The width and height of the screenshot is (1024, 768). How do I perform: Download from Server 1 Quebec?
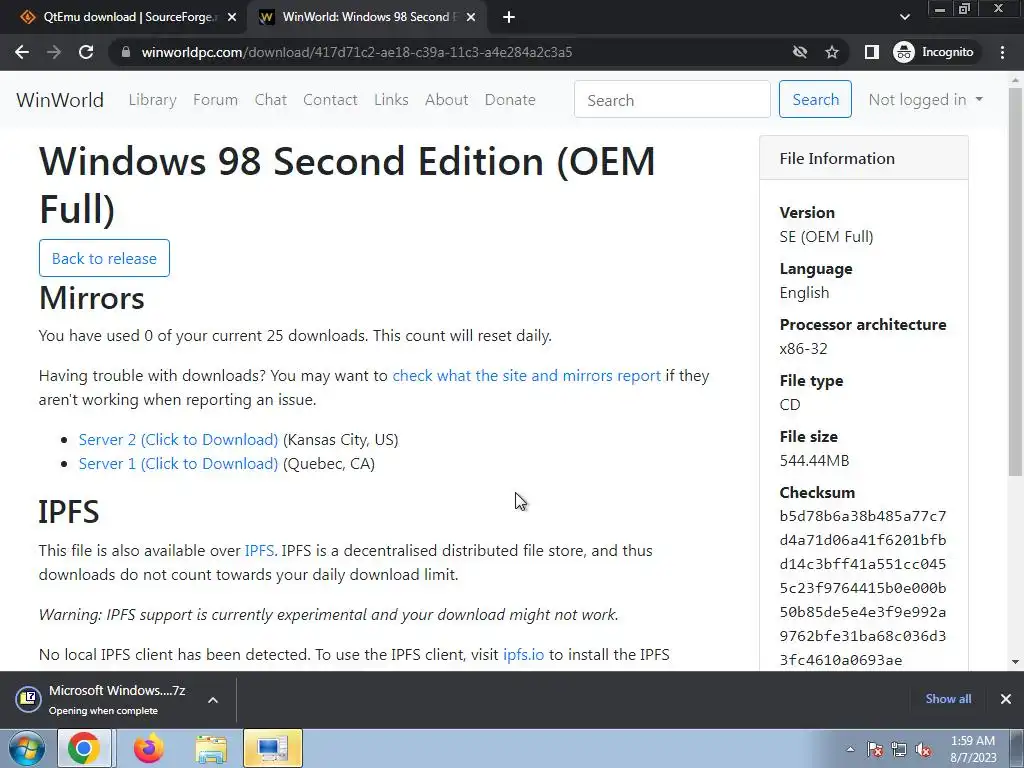178,464
